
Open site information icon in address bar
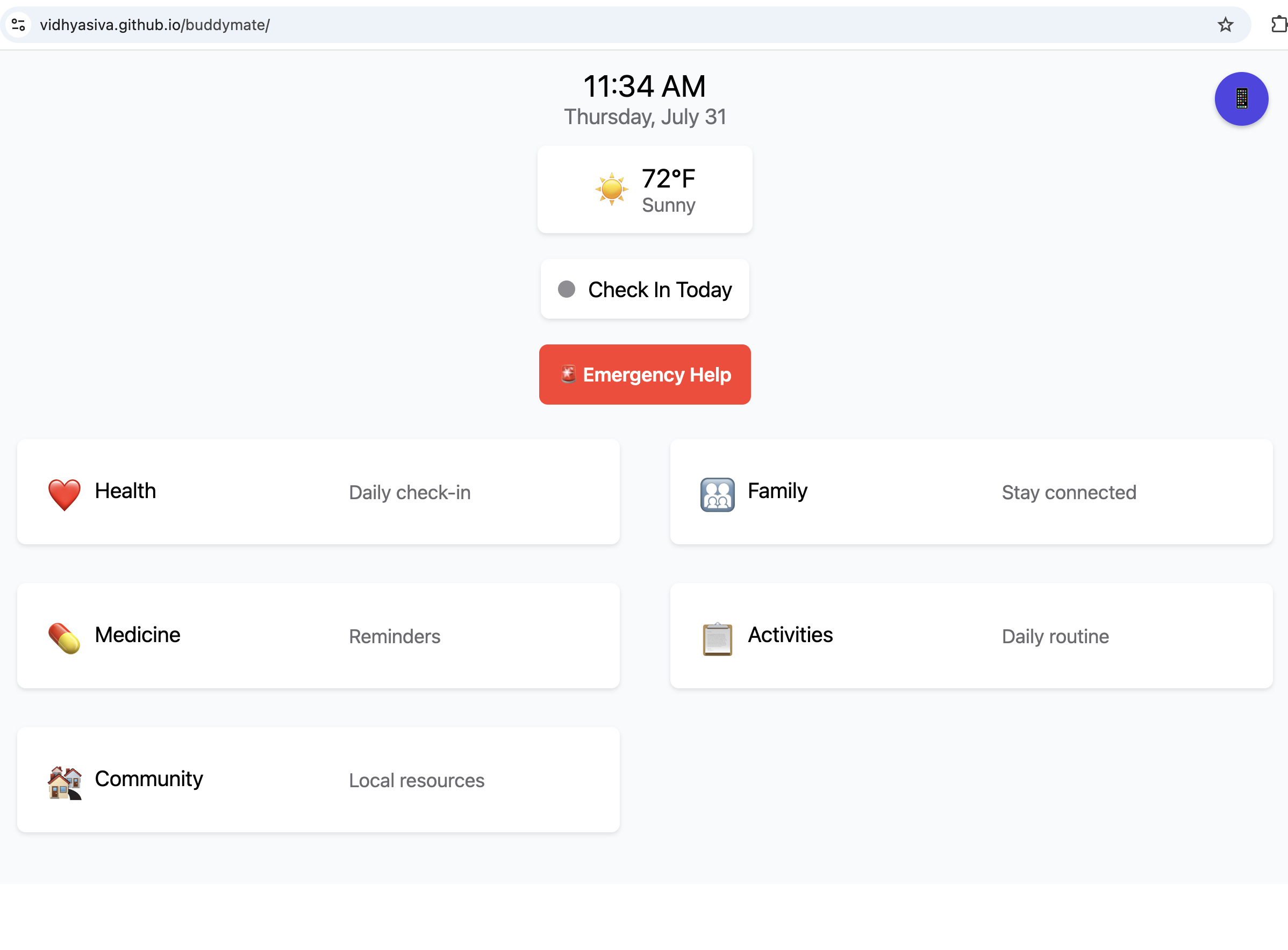tap(18, 25)
